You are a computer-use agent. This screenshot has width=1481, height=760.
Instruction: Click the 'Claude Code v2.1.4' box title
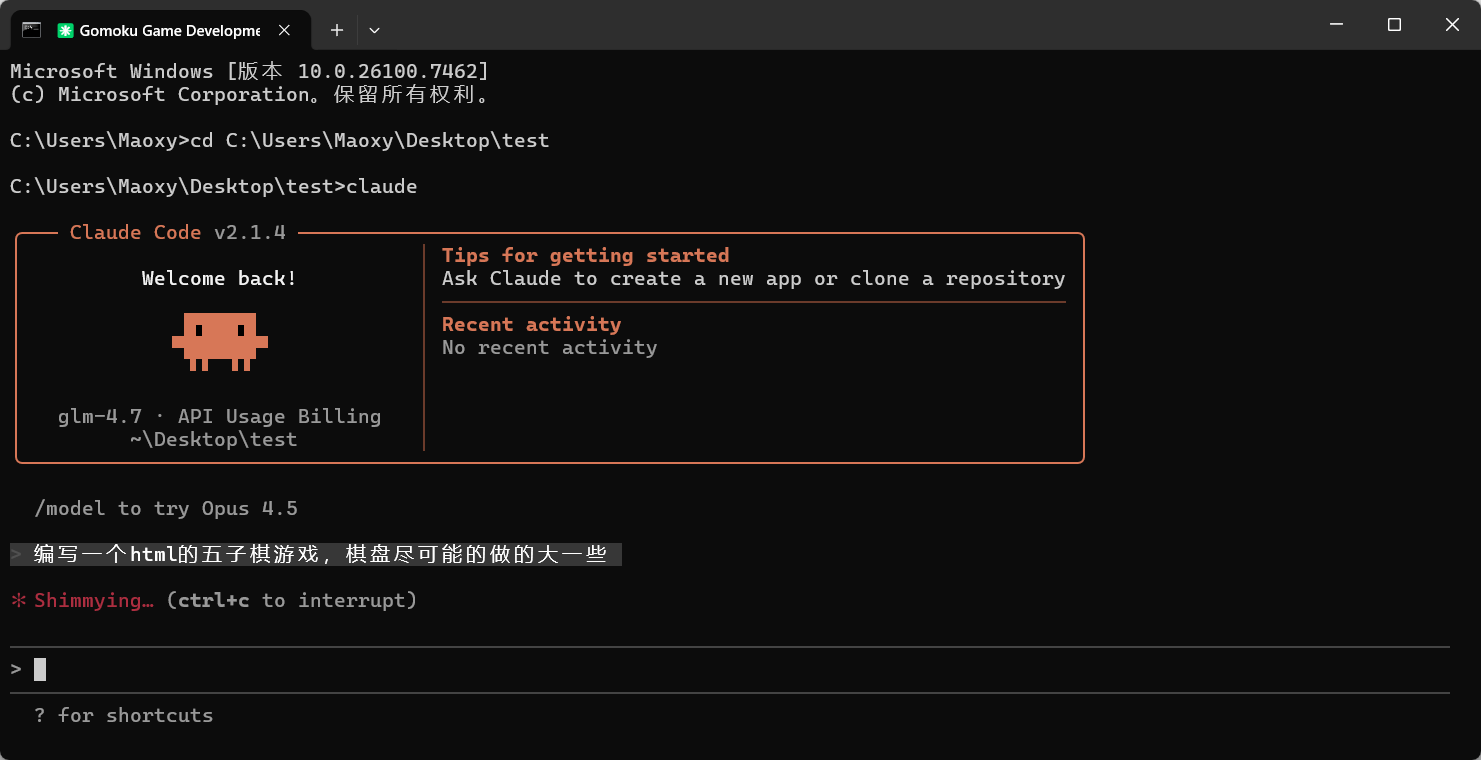(178, 232)
